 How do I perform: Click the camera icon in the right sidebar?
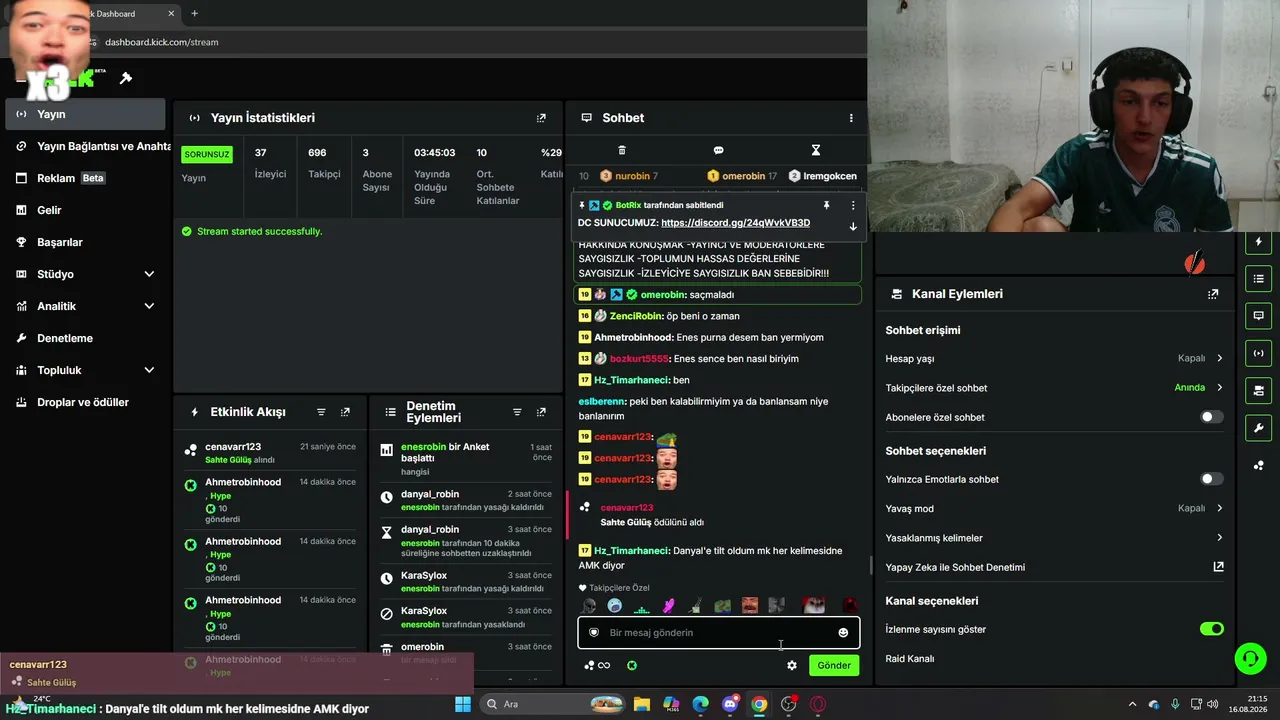point(1259,390)
